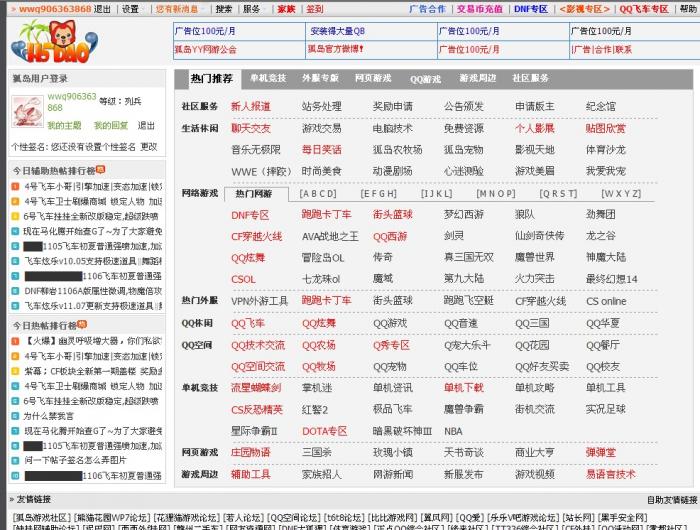Click 自助友情链接 at bottom right
Screen dimensions: 700x530
[672, 500]
